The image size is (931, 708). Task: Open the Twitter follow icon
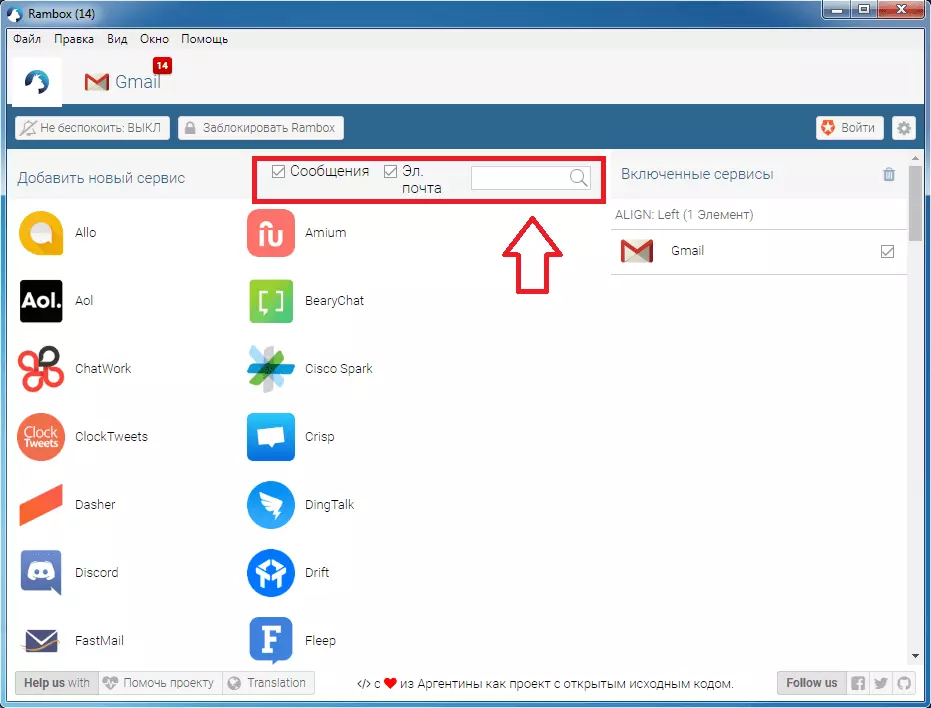click(x=881, y=683)
